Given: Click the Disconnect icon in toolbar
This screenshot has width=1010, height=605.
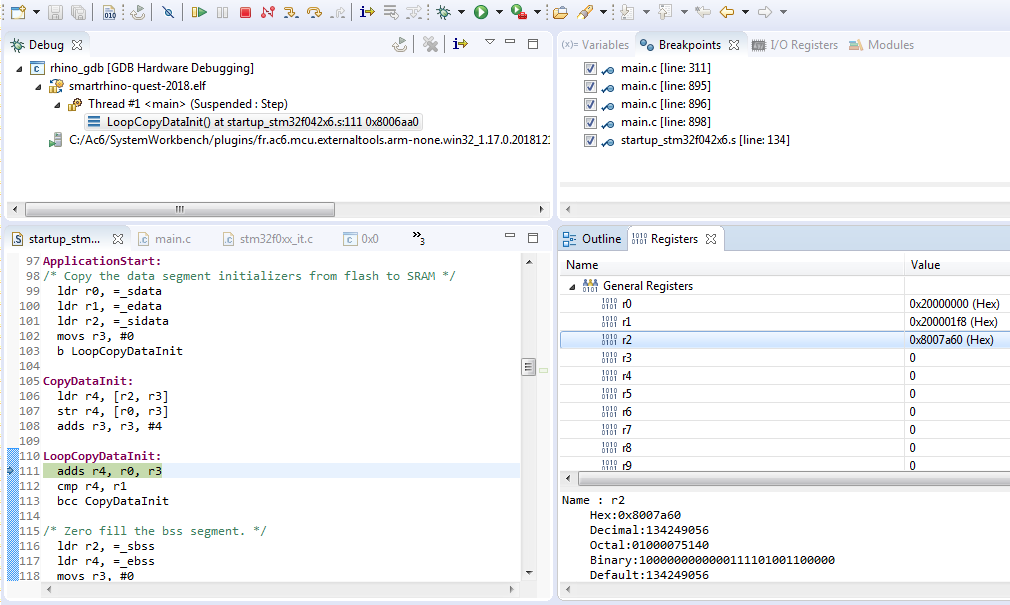Looking at the screenshot, I should click(267, 12).
